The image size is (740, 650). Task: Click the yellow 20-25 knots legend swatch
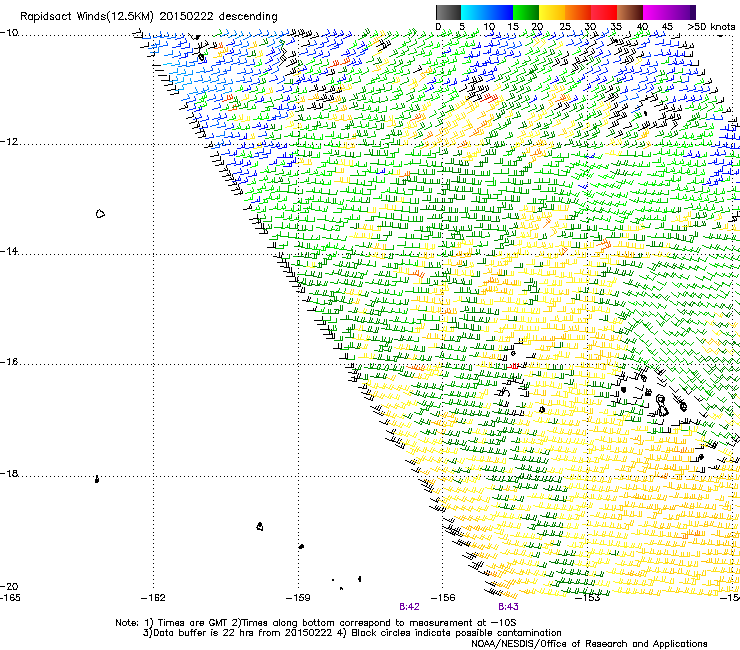(552, 12)
